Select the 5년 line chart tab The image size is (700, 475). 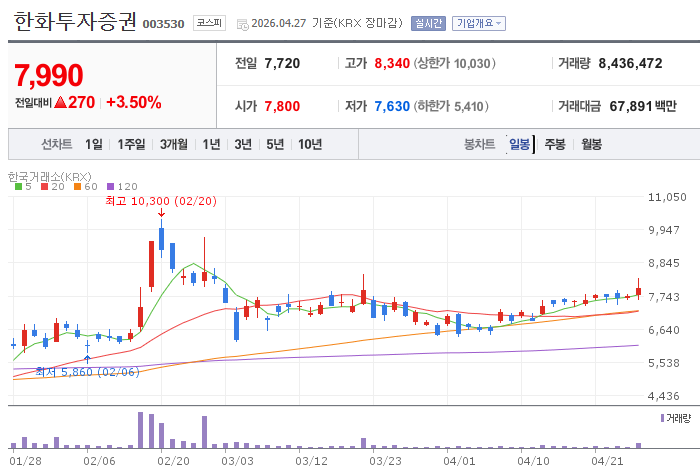(x=275, y=144)
